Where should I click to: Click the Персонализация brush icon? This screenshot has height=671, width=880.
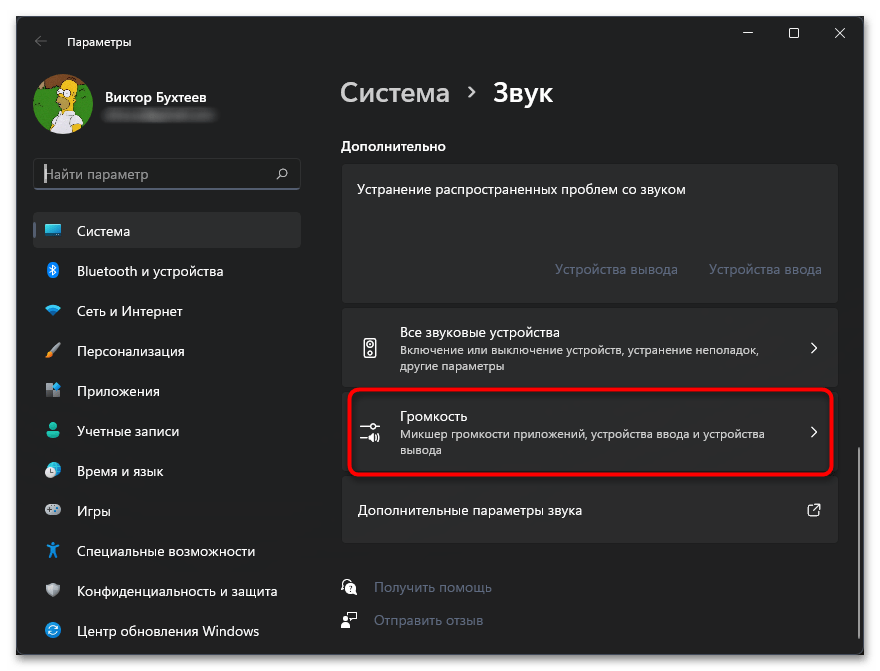[54, 351]
